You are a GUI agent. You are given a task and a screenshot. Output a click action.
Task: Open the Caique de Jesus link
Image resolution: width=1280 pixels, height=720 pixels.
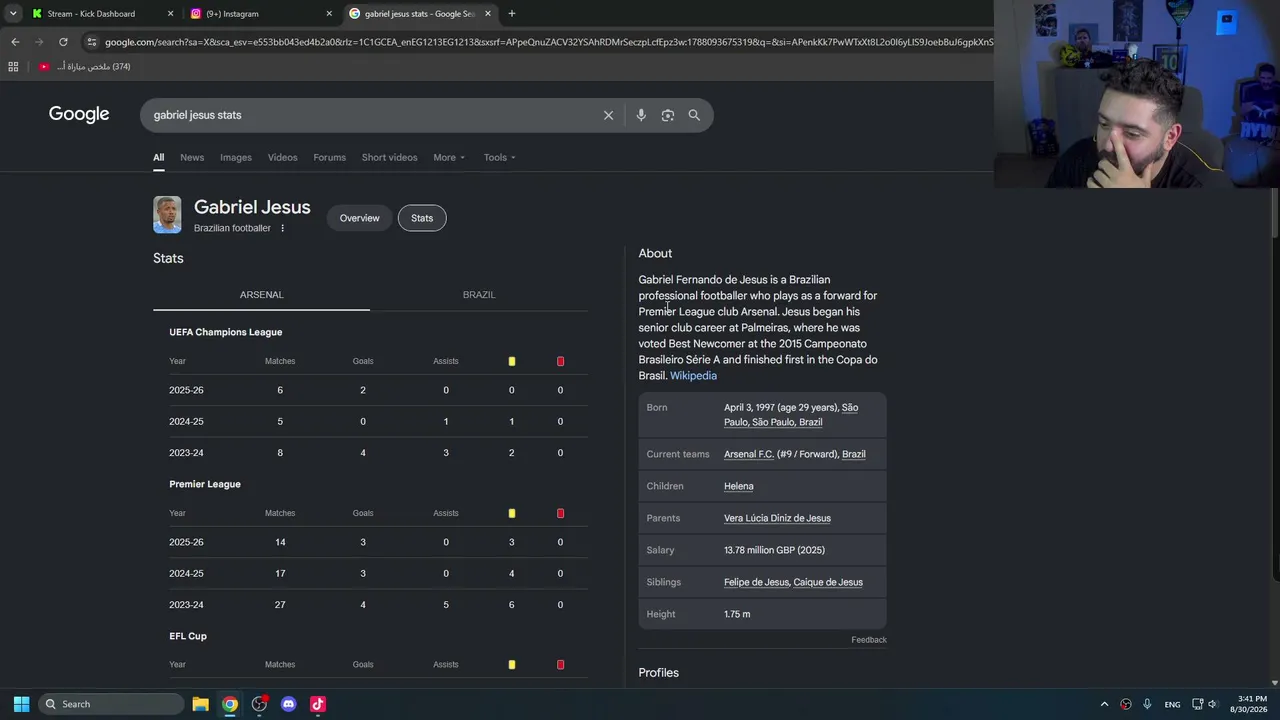tap(828, 582)
